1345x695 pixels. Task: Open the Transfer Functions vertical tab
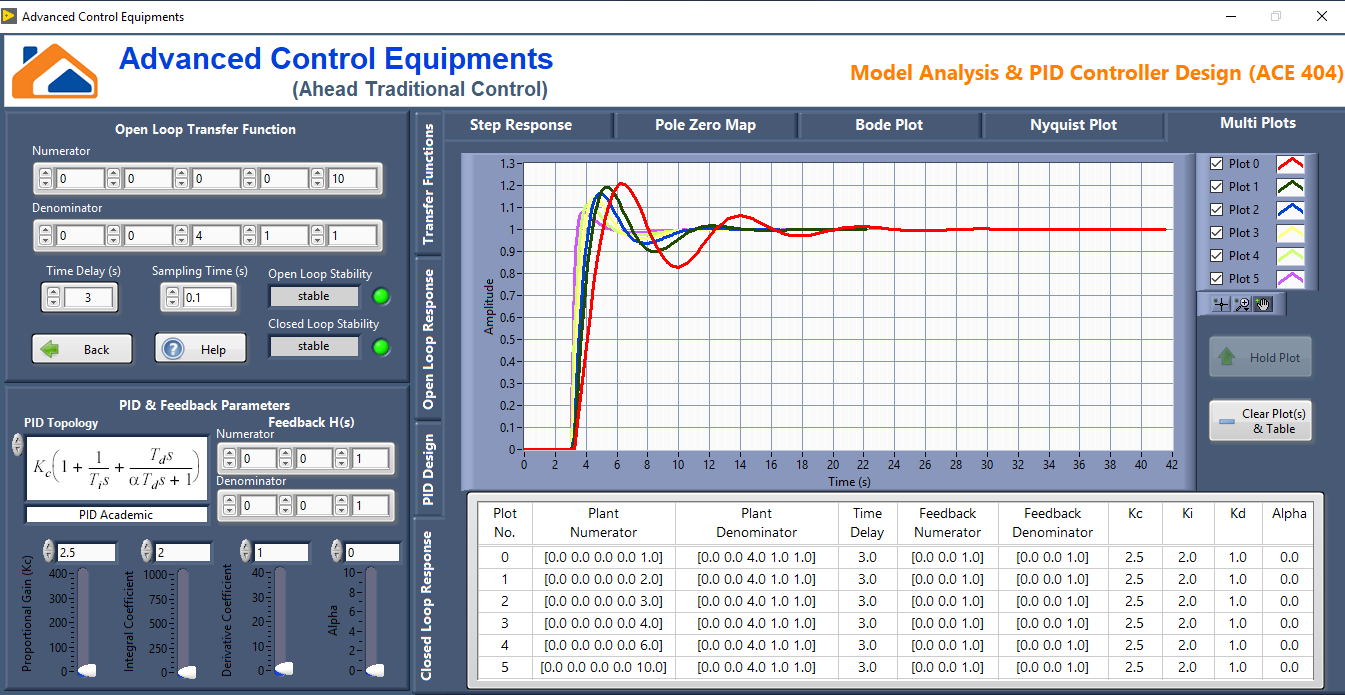[x=428, y=184]
